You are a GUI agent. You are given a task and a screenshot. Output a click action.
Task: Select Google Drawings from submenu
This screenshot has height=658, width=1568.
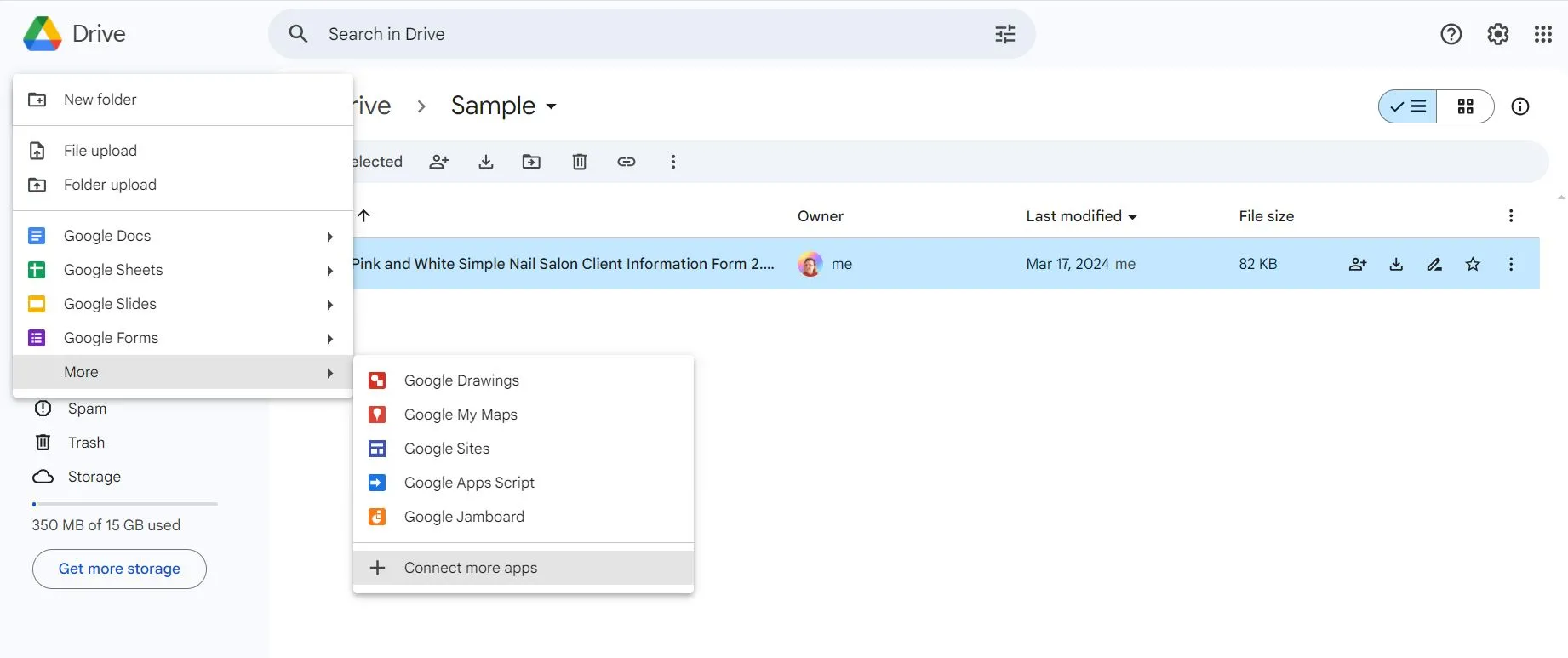(x=524, y=380)
